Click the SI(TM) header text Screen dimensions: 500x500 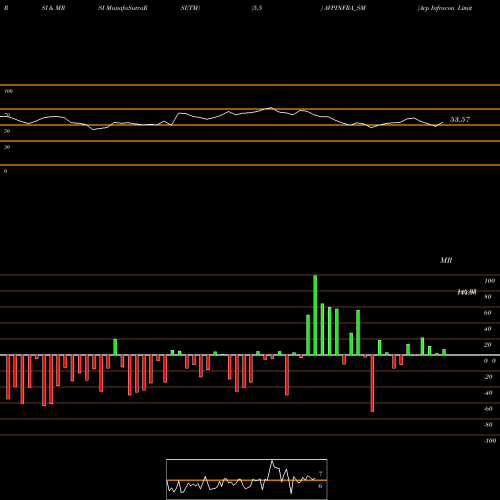click(x=190, y=8)
